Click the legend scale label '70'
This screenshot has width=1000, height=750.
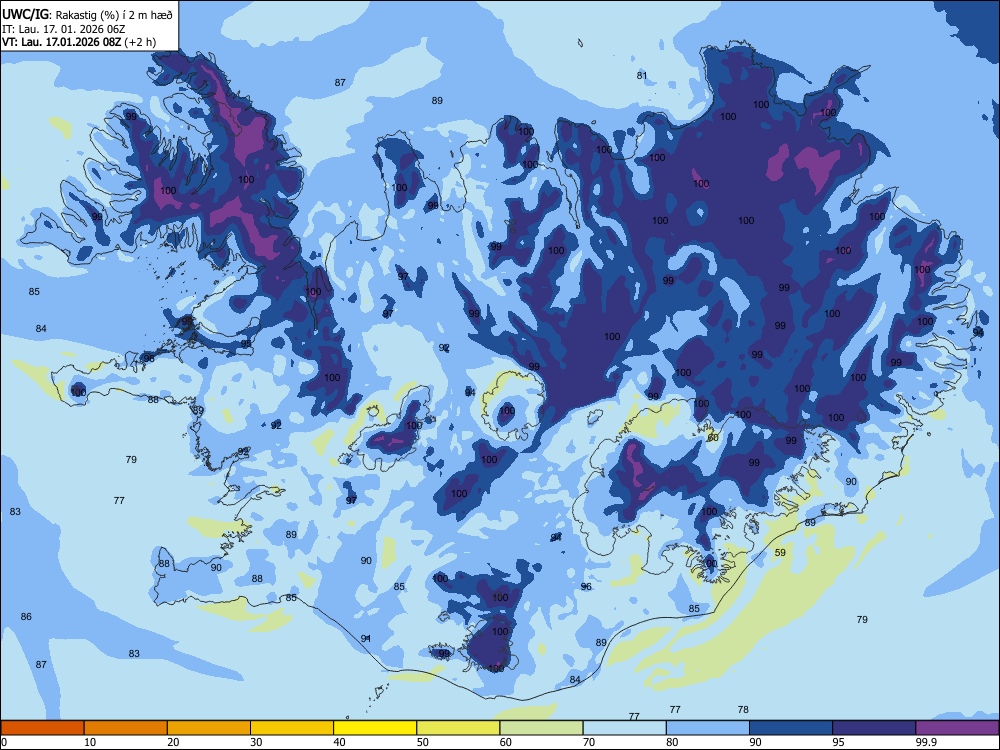589,742
